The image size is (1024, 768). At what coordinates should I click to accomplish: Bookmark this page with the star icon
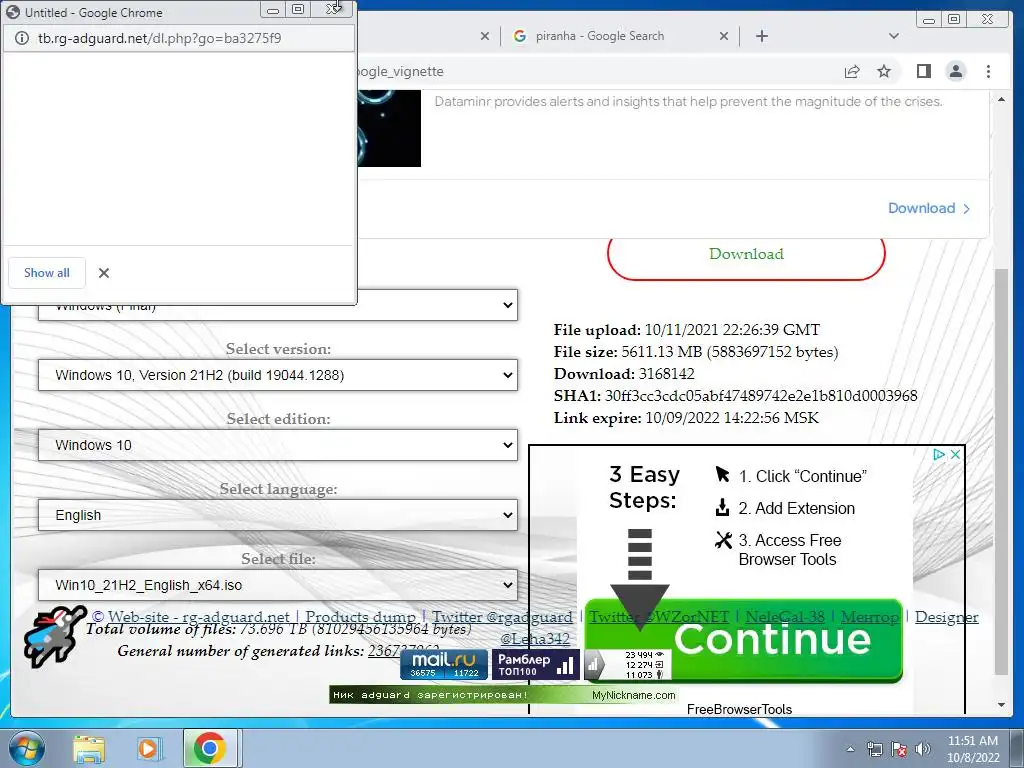[884, 71]
